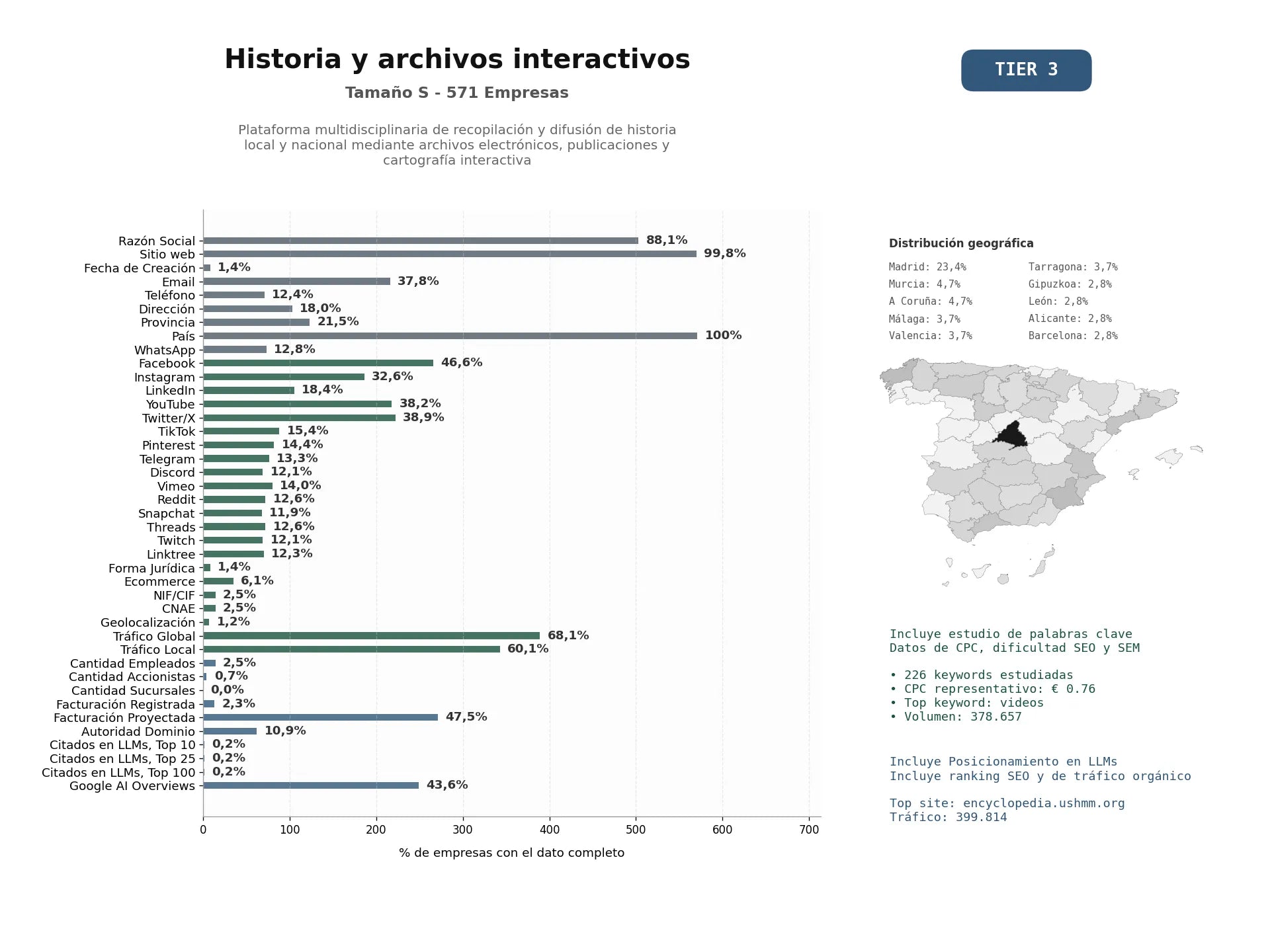The height and width of the screenshot is (952, 1270).
Task: Select the 'Tarragona: 3,7%' entry
Action: tap(1073, 267)
